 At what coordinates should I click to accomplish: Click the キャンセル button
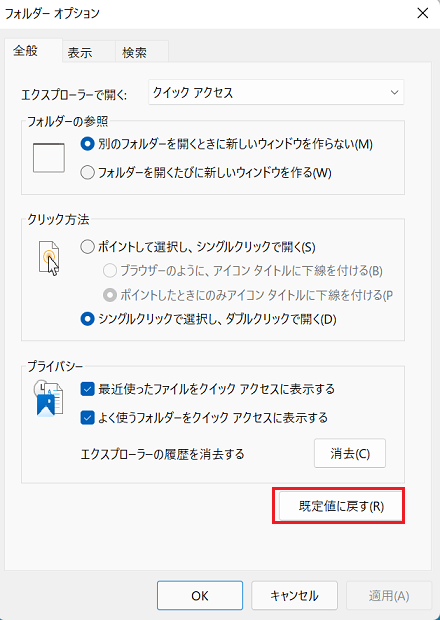pos(294,595)
